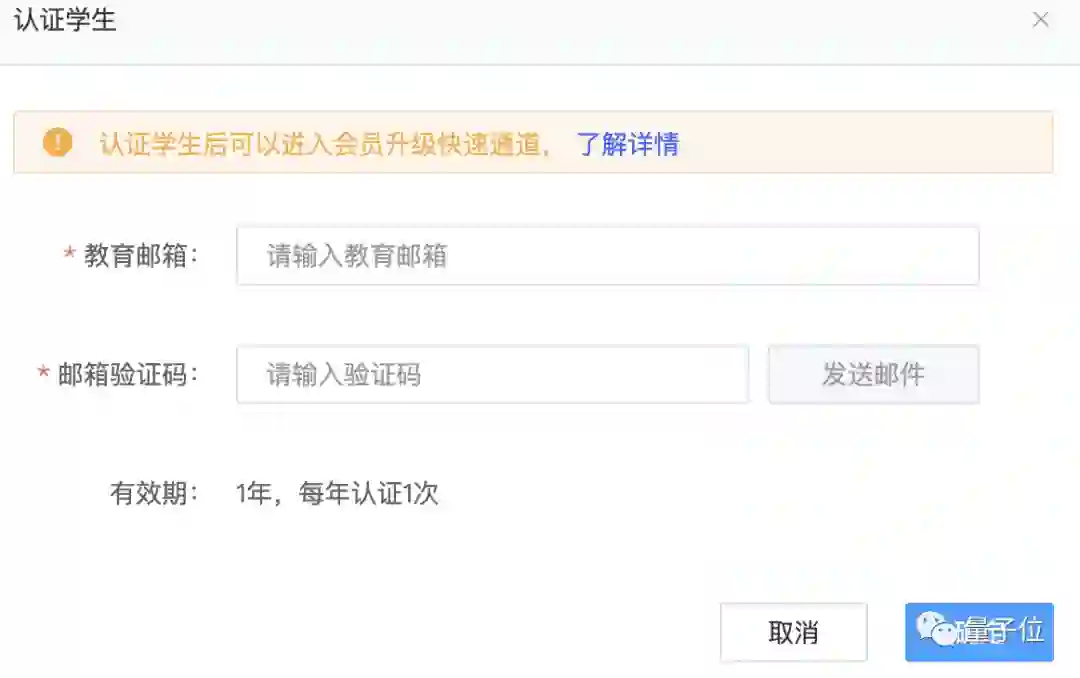Click the WeChat logo watermark icon

pyautogui.click(x=937, y=630)
